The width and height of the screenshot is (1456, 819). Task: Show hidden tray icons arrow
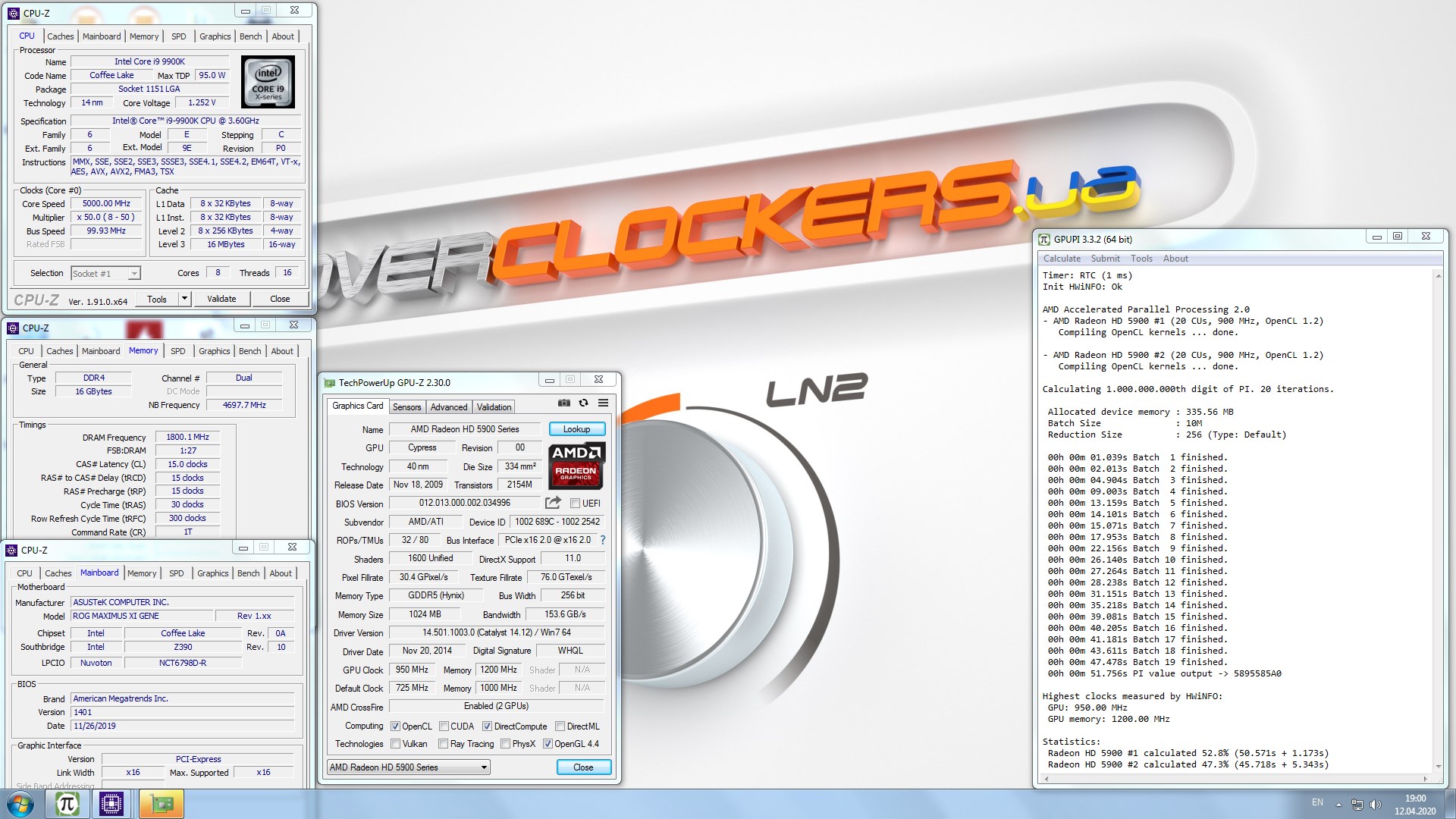coord(1338,805)
